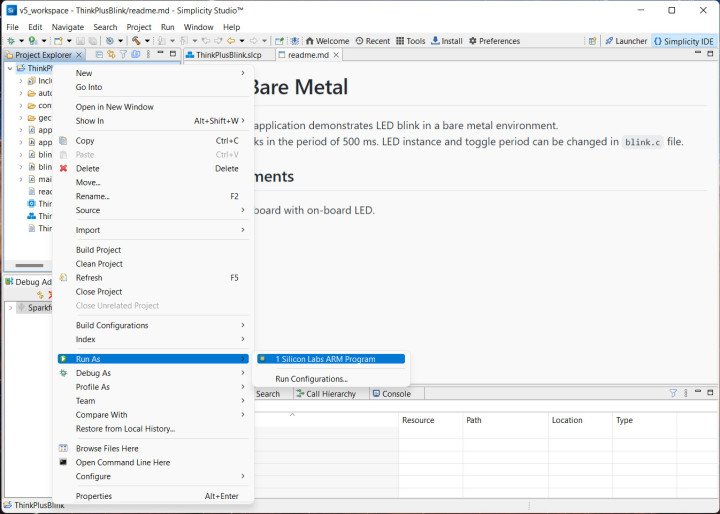Image resolution: width=720 pixels, height=514 pixels.
Task: Toggle Link with Editor in Project Explorer
Action: tap(111, 55)
